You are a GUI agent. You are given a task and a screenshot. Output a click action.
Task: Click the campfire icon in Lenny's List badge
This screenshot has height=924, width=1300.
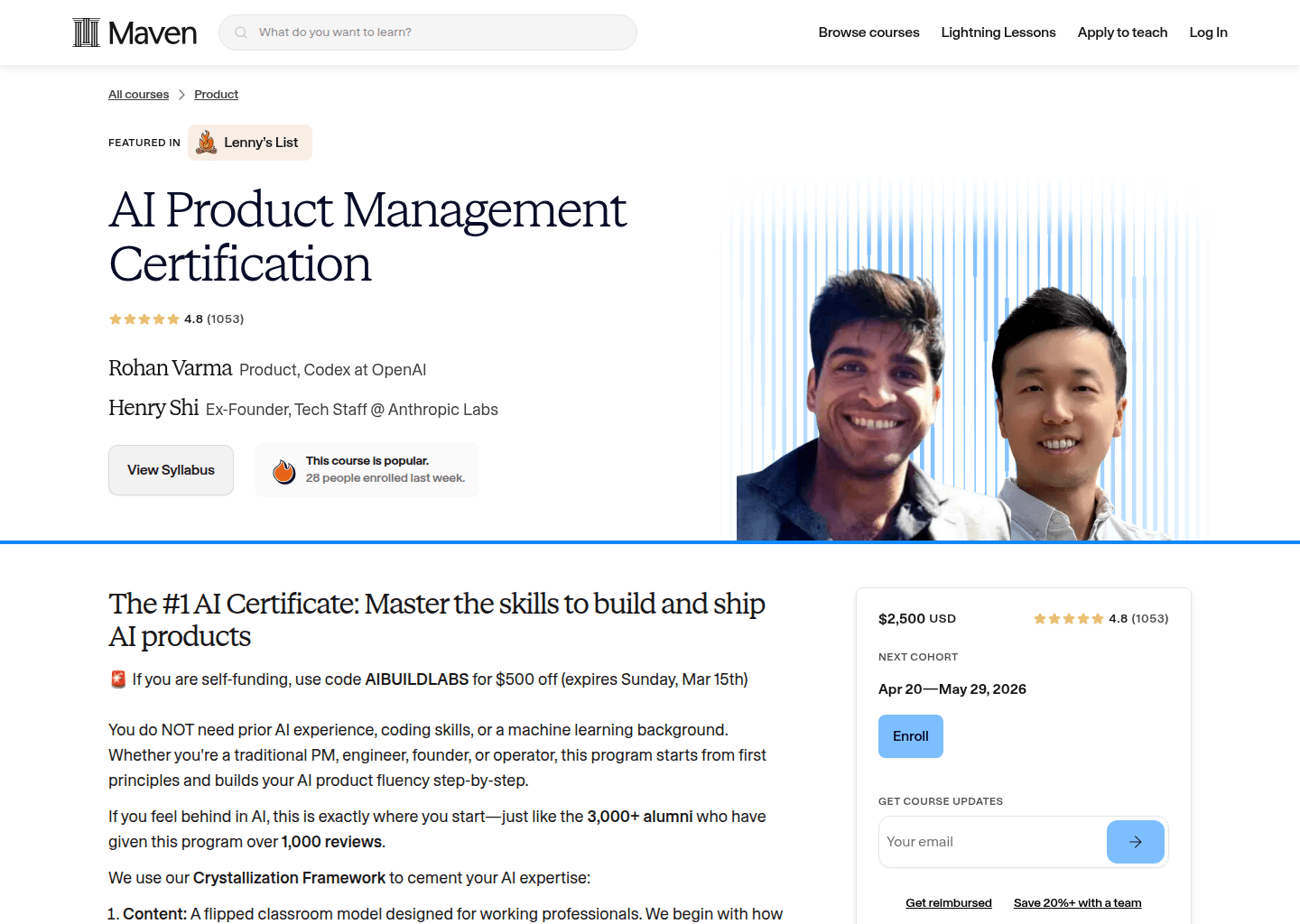click(206, 142)
